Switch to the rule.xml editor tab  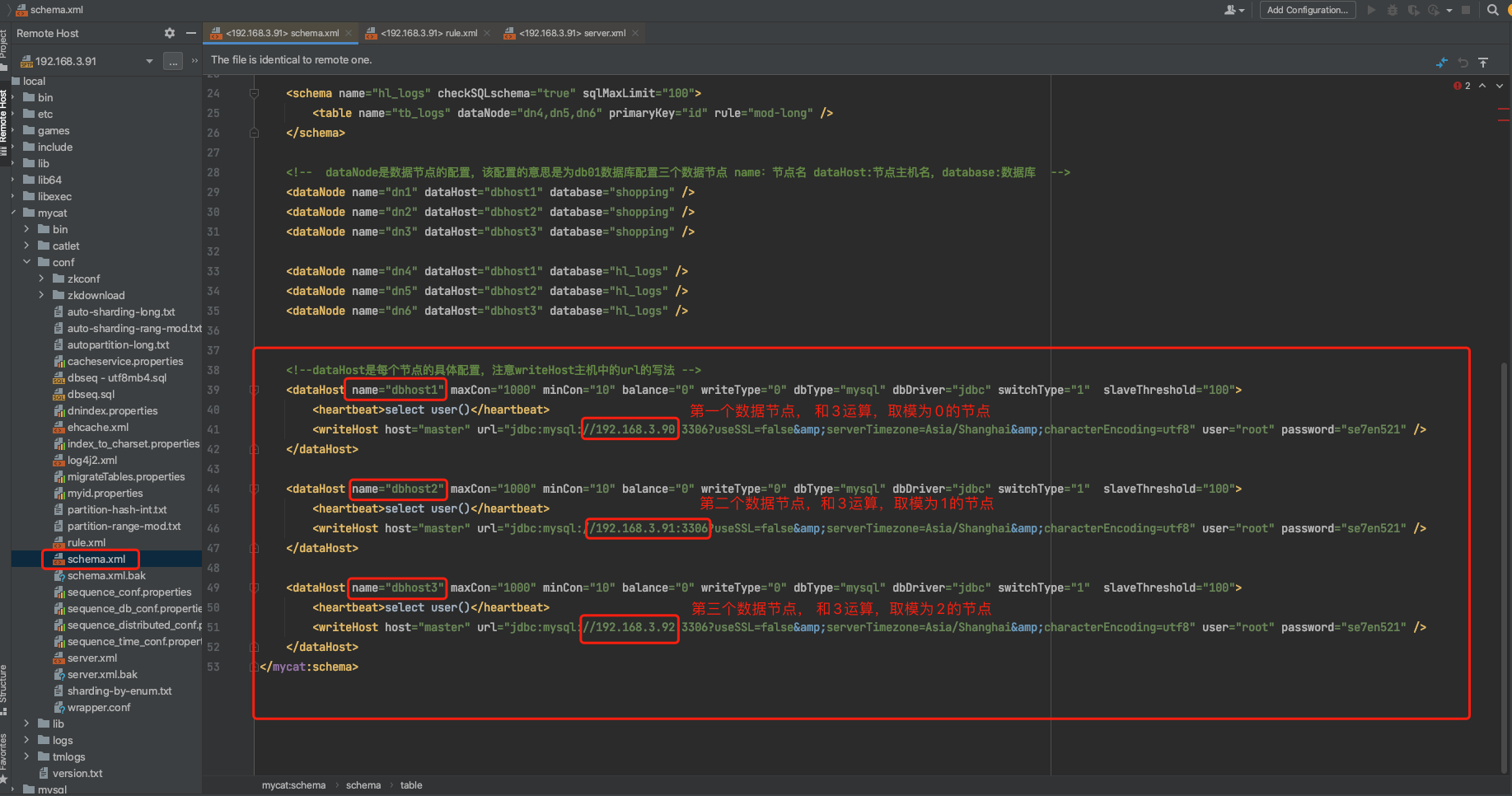point(428,33)
